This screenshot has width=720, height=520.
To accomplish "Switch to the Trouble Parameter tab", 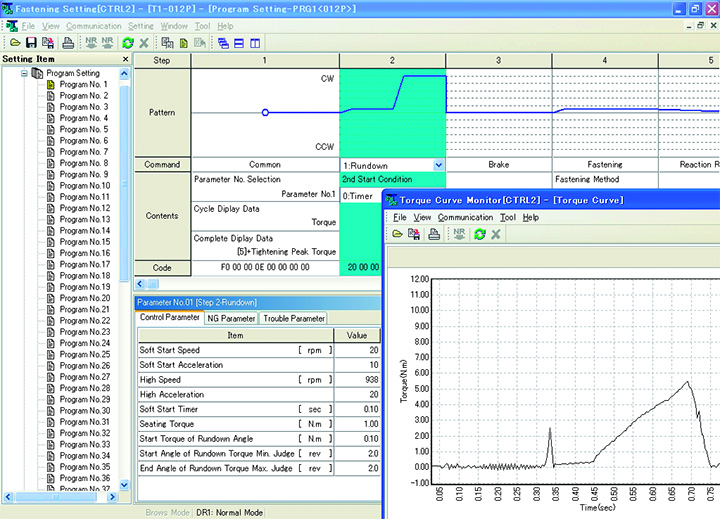I will (x=294, y=319).
